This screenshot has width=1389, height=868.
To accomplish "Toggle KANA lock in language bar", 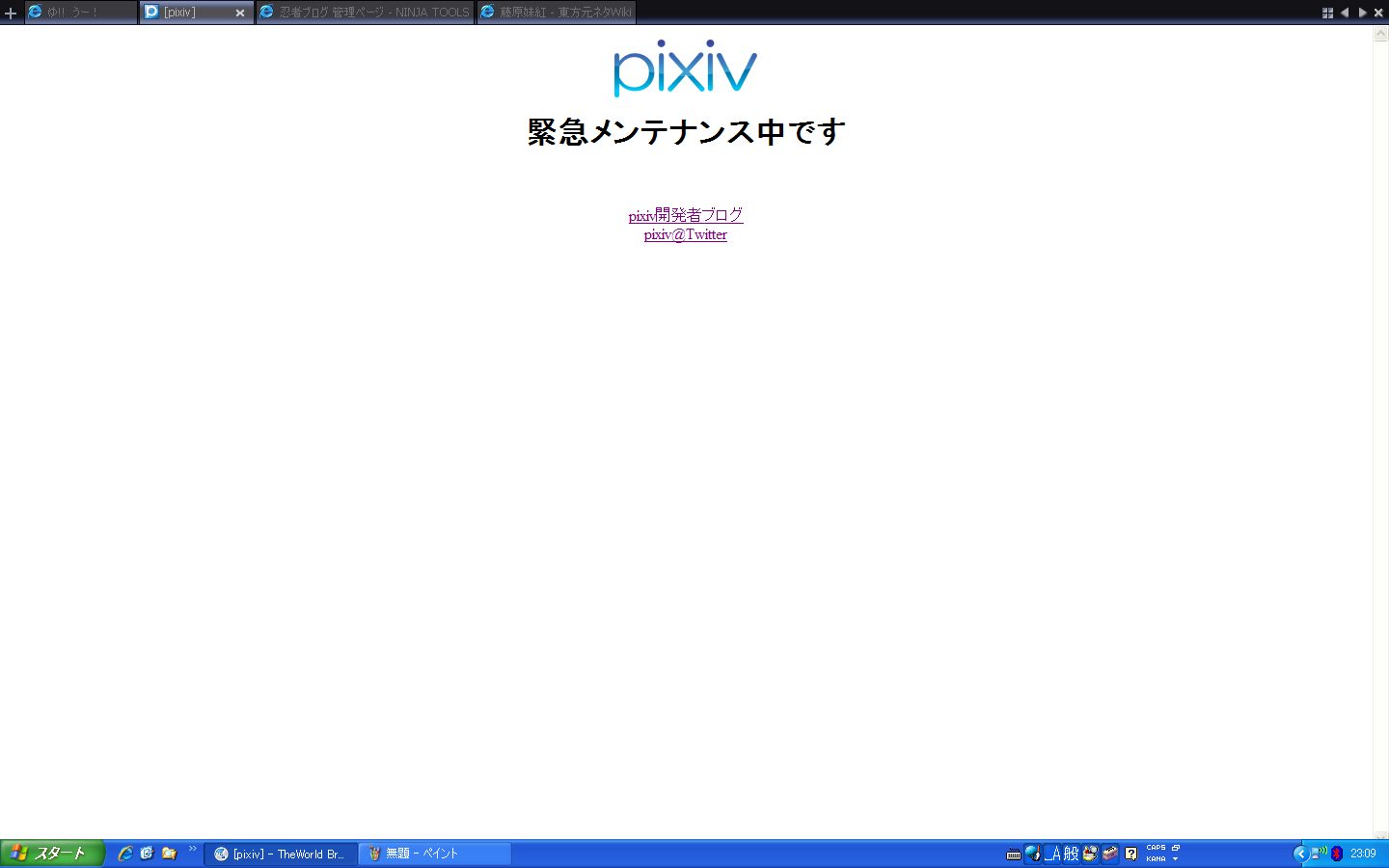I will [1156, 858].
